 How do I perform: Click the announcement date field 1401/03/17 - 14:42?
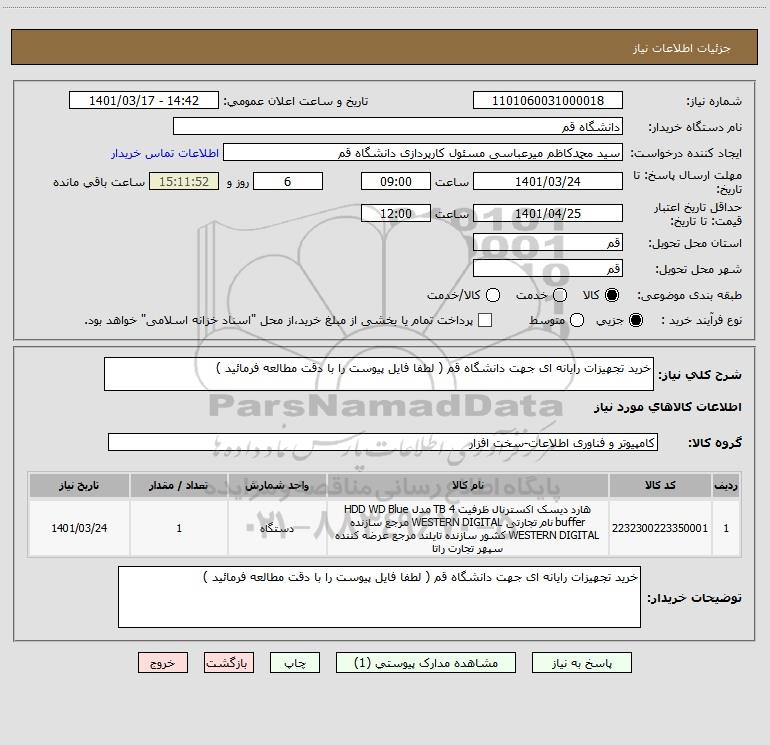[x=144, y=101]
